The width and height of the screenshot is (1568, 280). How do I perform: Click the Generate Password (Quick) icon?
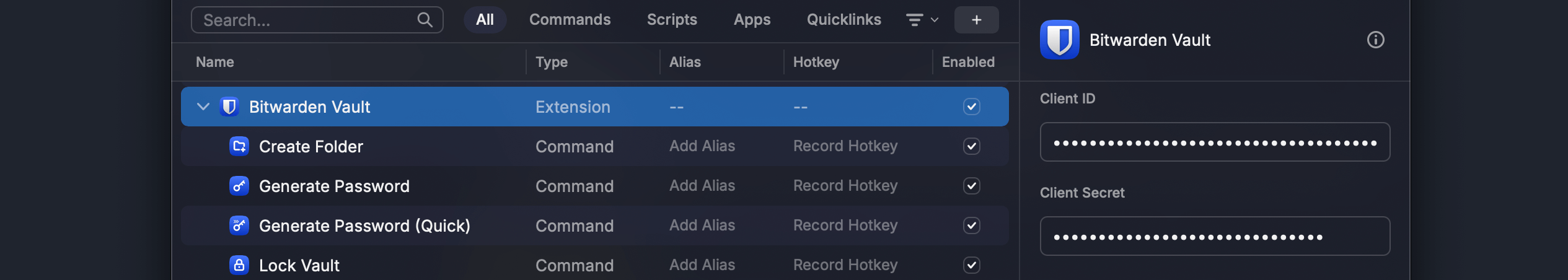[239, 225]
